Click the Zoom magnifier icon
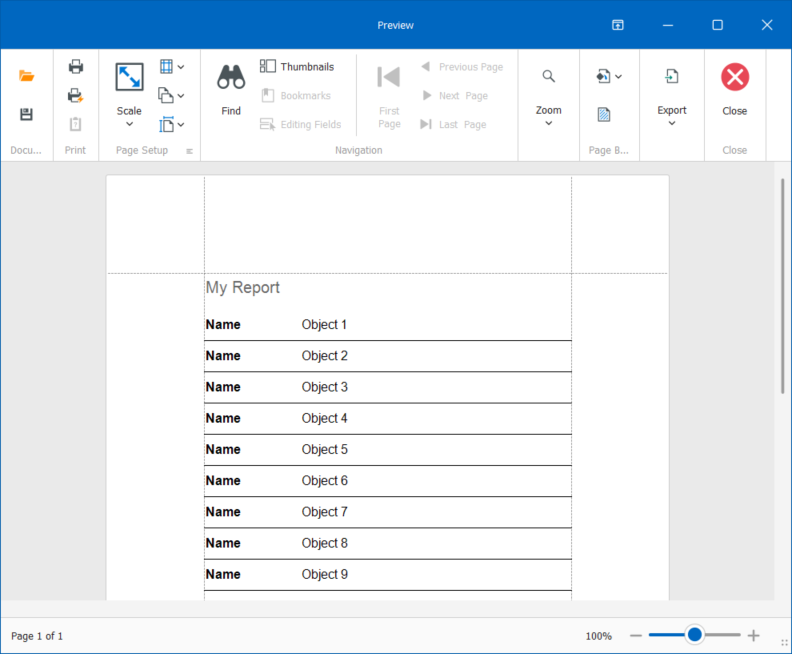 (549, 76)
